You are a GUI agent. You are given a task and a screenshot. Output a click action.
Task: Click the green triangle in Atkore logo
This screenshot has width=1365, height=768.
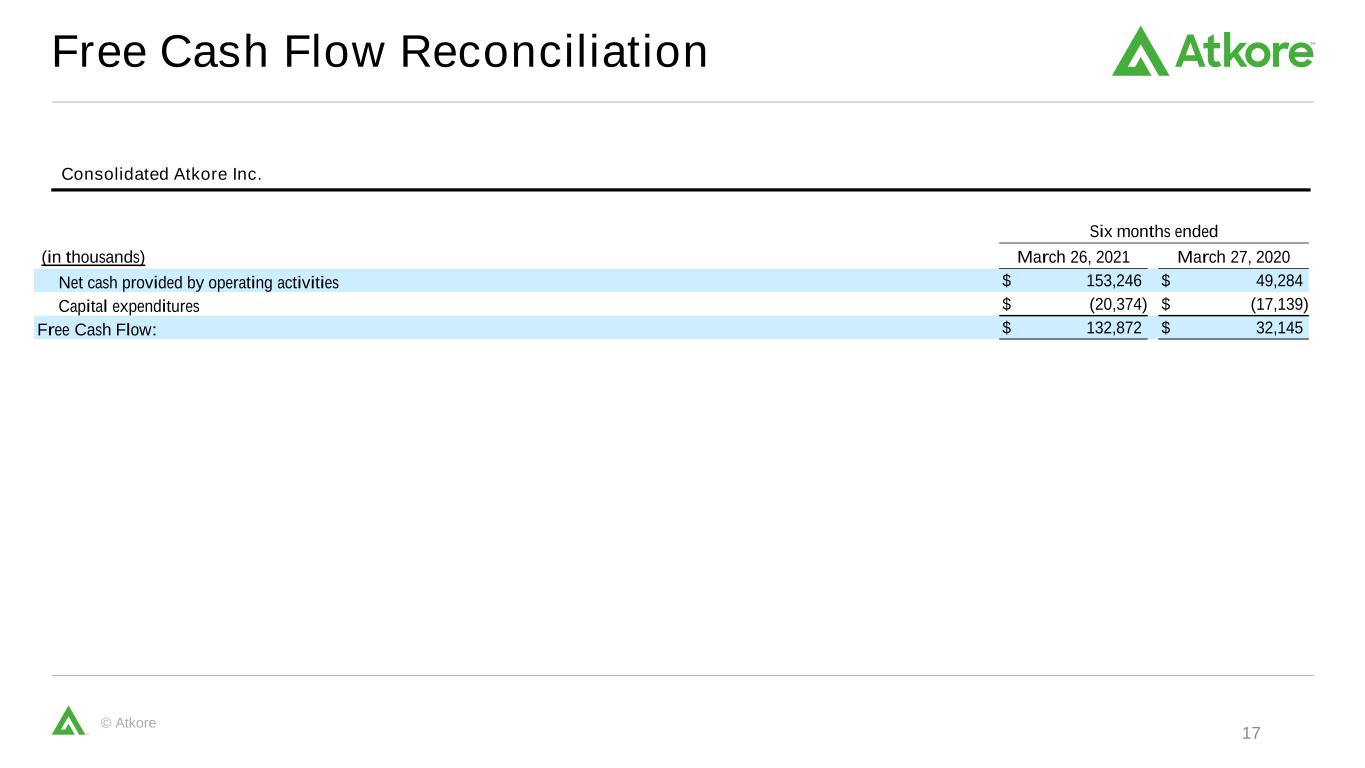(1140, 52)
